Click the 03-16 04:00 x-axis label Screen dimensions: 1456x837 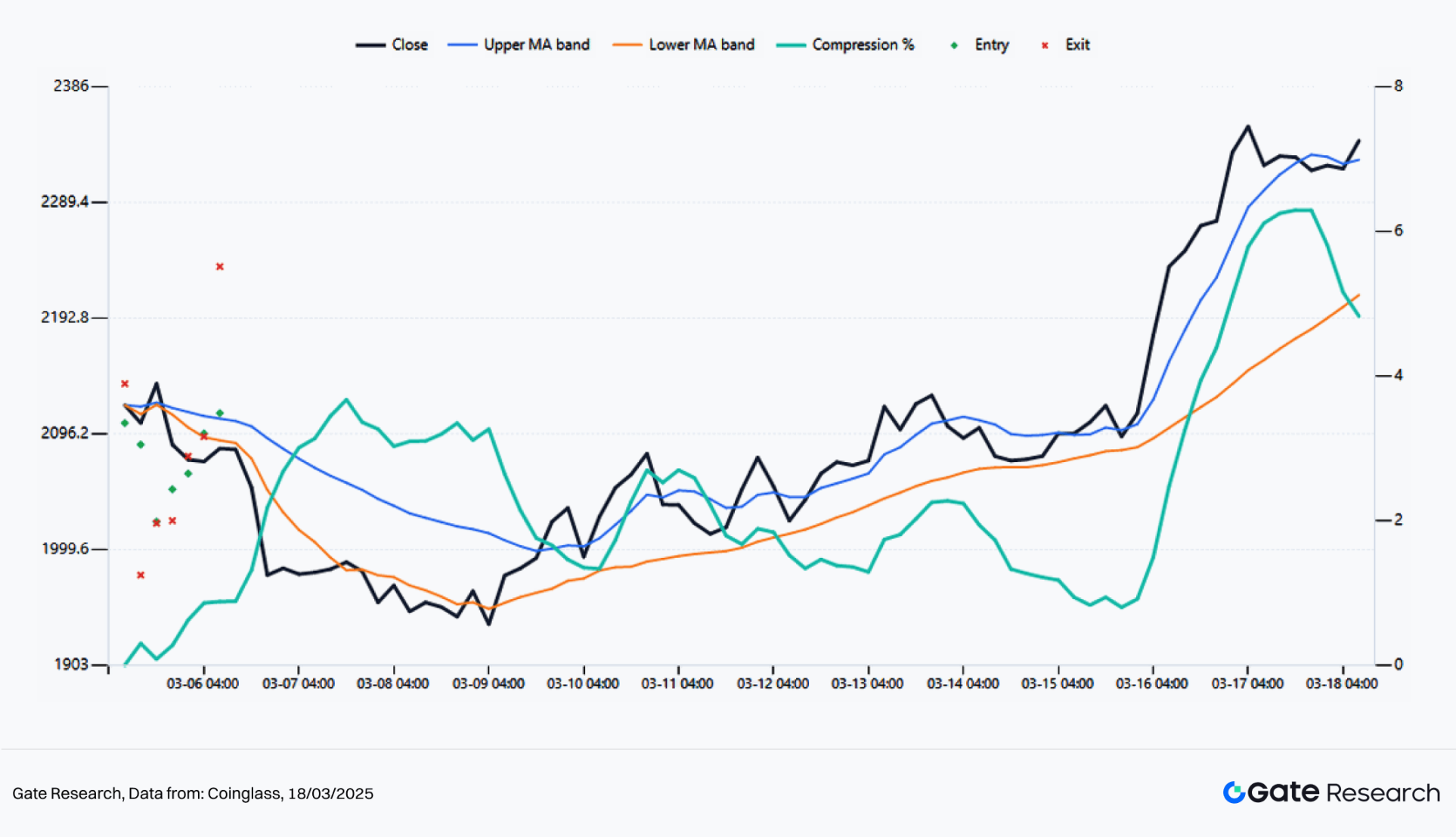point(1151,684)
